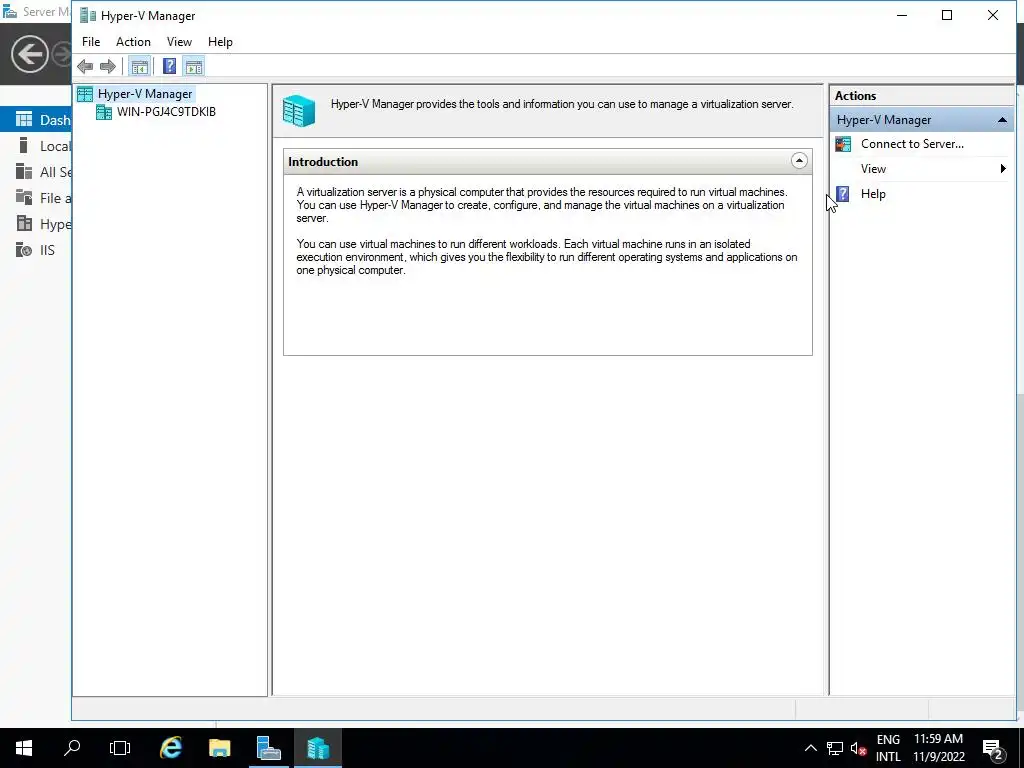Image resolution: width=1024 pixels, height=768 pixels.
Task: Click the Forward arrow in Hyper-V toolbar
Action: [108, 66]
